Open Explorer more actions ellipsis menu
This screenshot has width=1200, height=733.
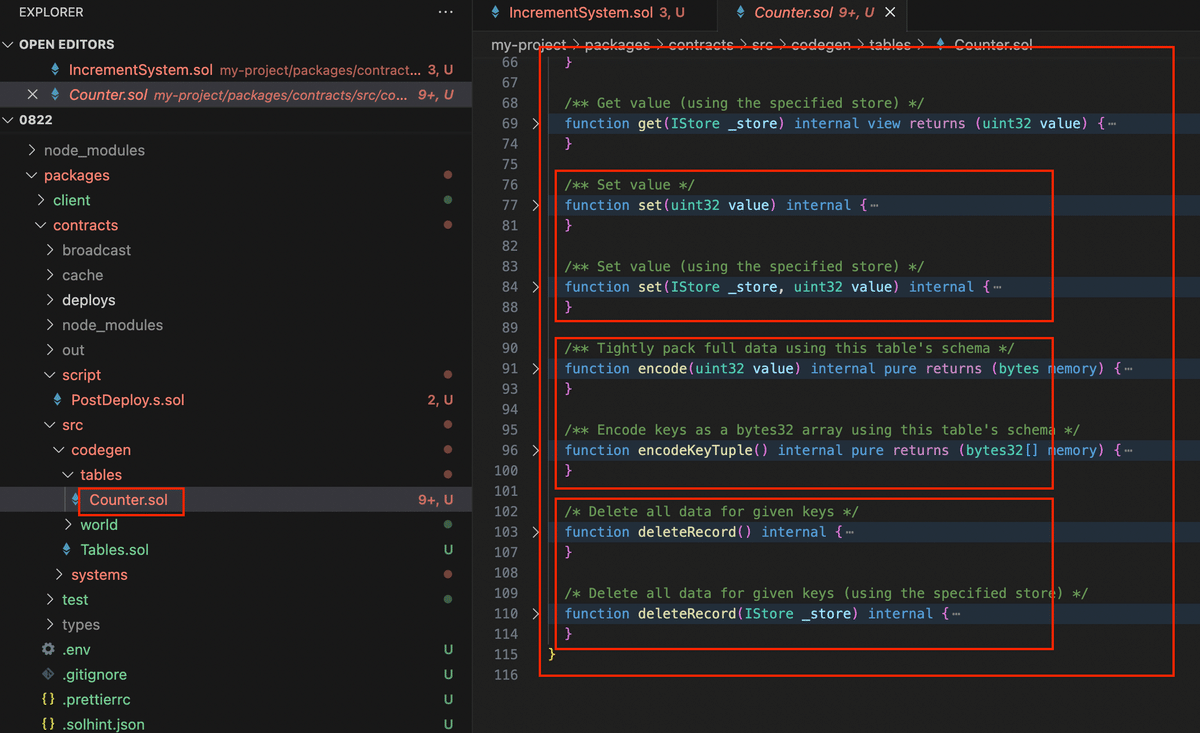tap(445, 12)
